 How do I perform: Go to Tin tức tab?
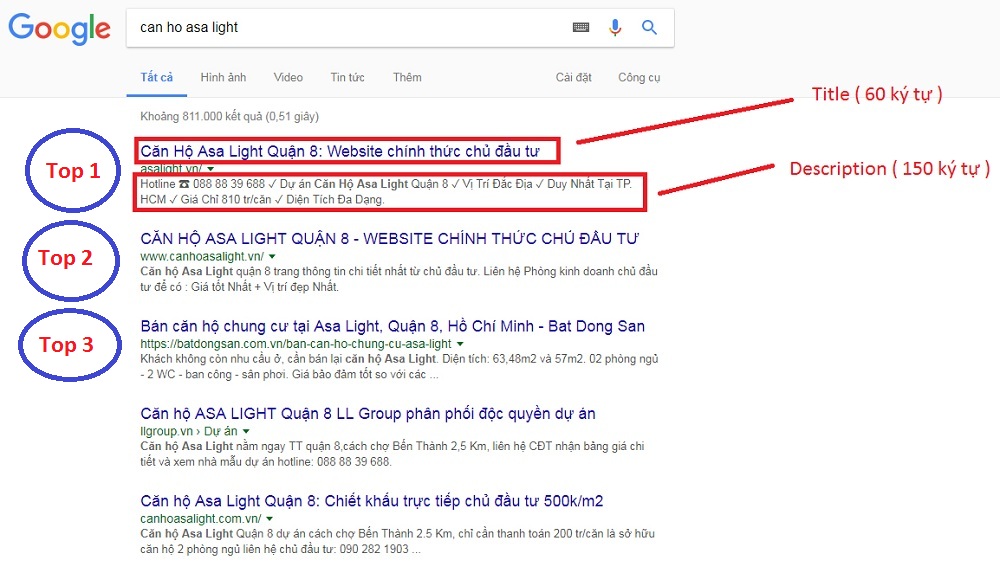(347, 78)
